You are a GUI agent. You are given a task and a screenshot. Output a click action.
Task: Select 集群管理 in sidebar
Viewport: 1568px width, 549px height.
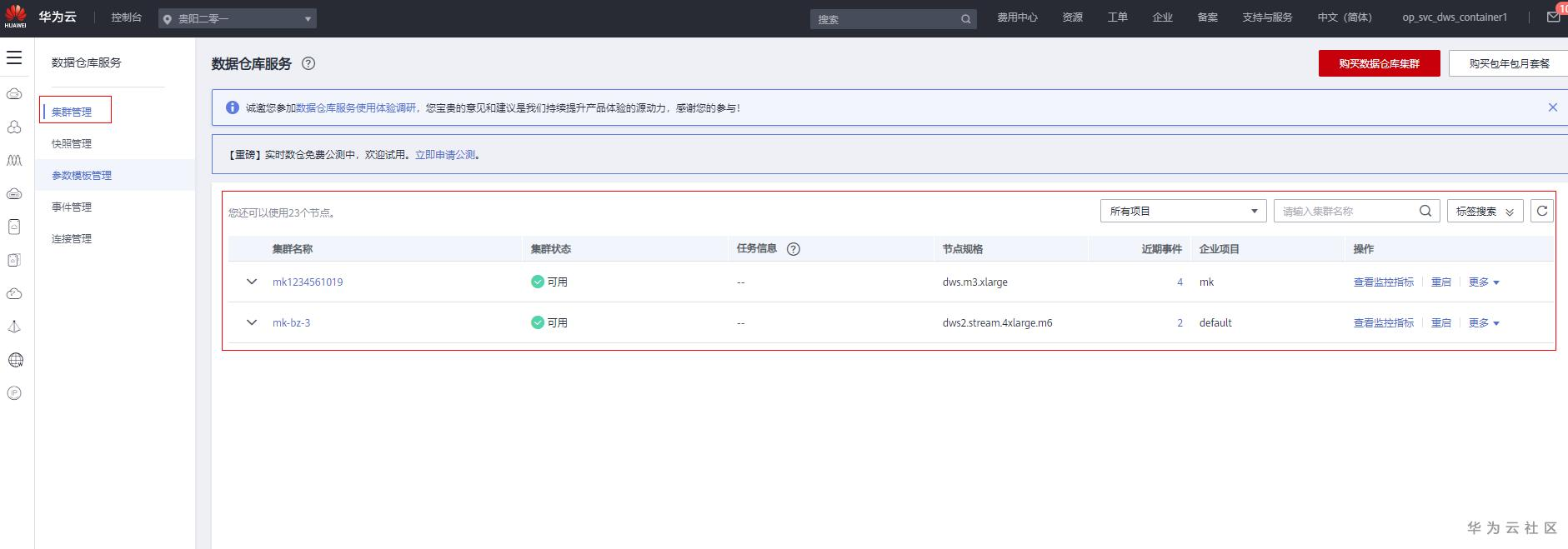(x=72, y=112)
